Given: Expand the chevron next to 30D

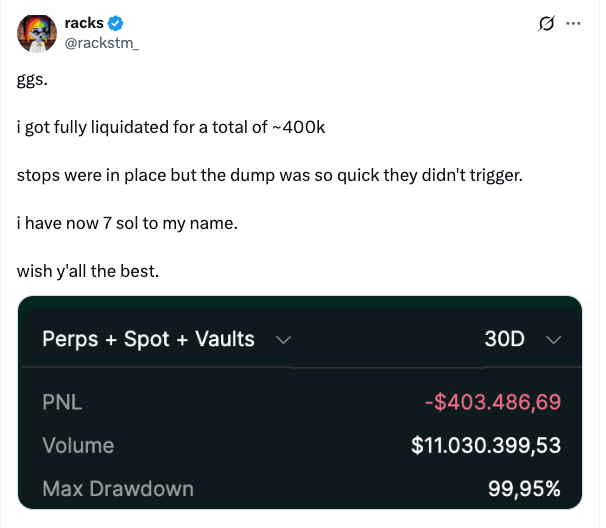Looking at the screenshot, I should [x=555, y=340].
